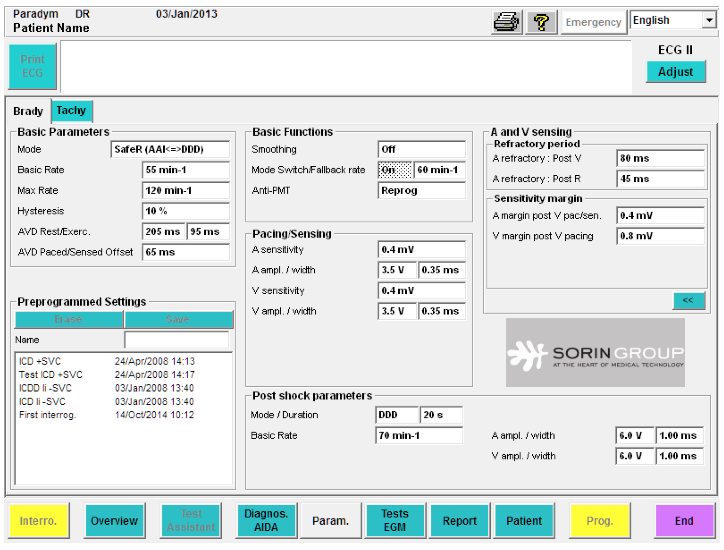Select Post shock V amplitude 6.0 V
Image resolution: width=724 pixels, height=550 pixels.
[x=635, y=456]
